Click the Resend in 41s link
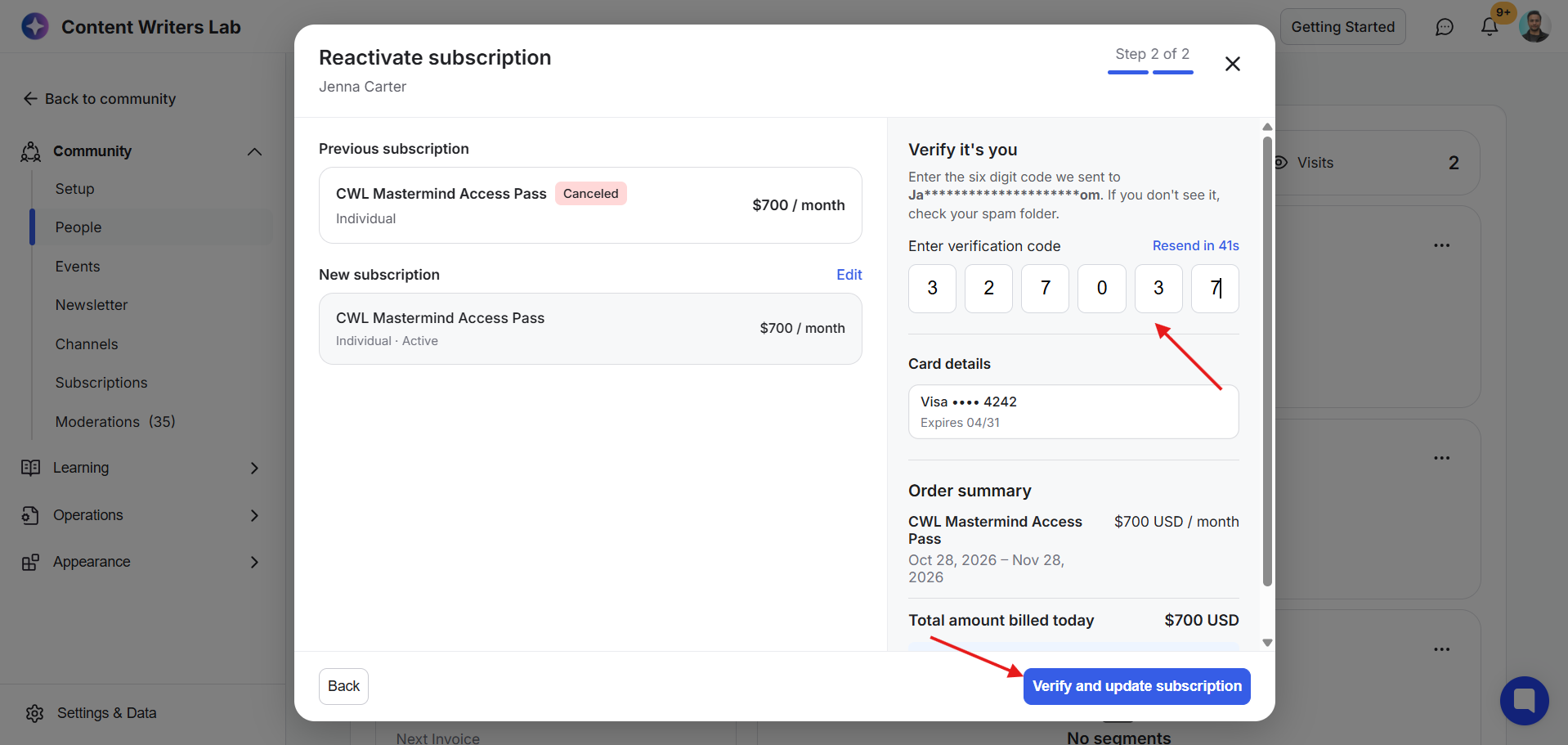1568x745 pixels. pos(1196,245)
